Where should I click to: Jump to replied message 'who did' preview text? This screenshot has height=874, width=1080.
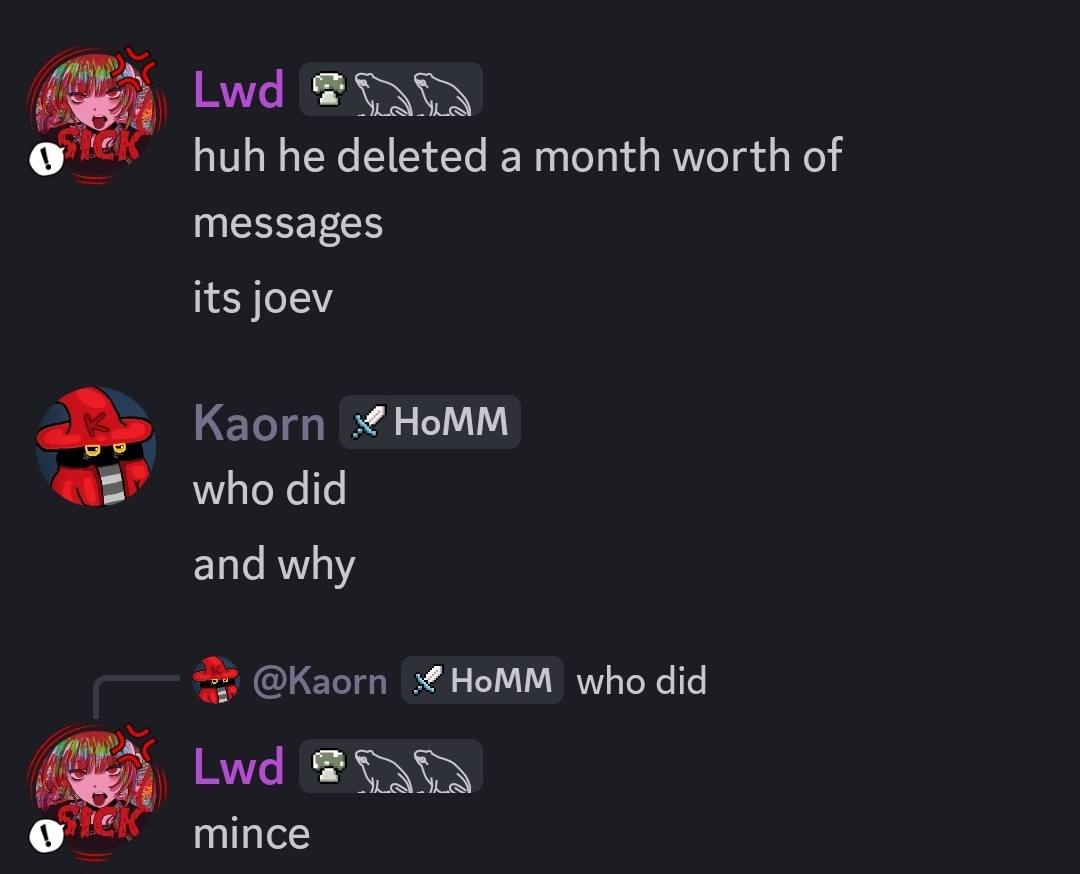(641, 680)
